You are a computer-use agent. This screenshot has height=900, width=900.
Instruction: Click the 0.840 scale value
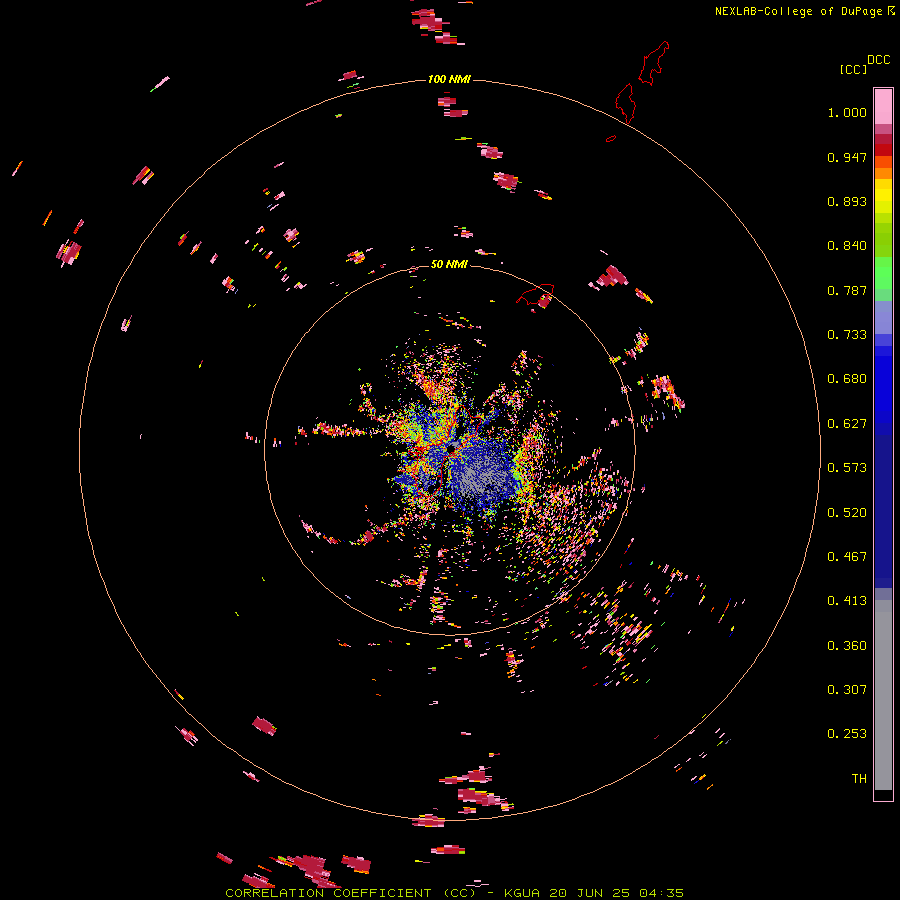point(847,246)
